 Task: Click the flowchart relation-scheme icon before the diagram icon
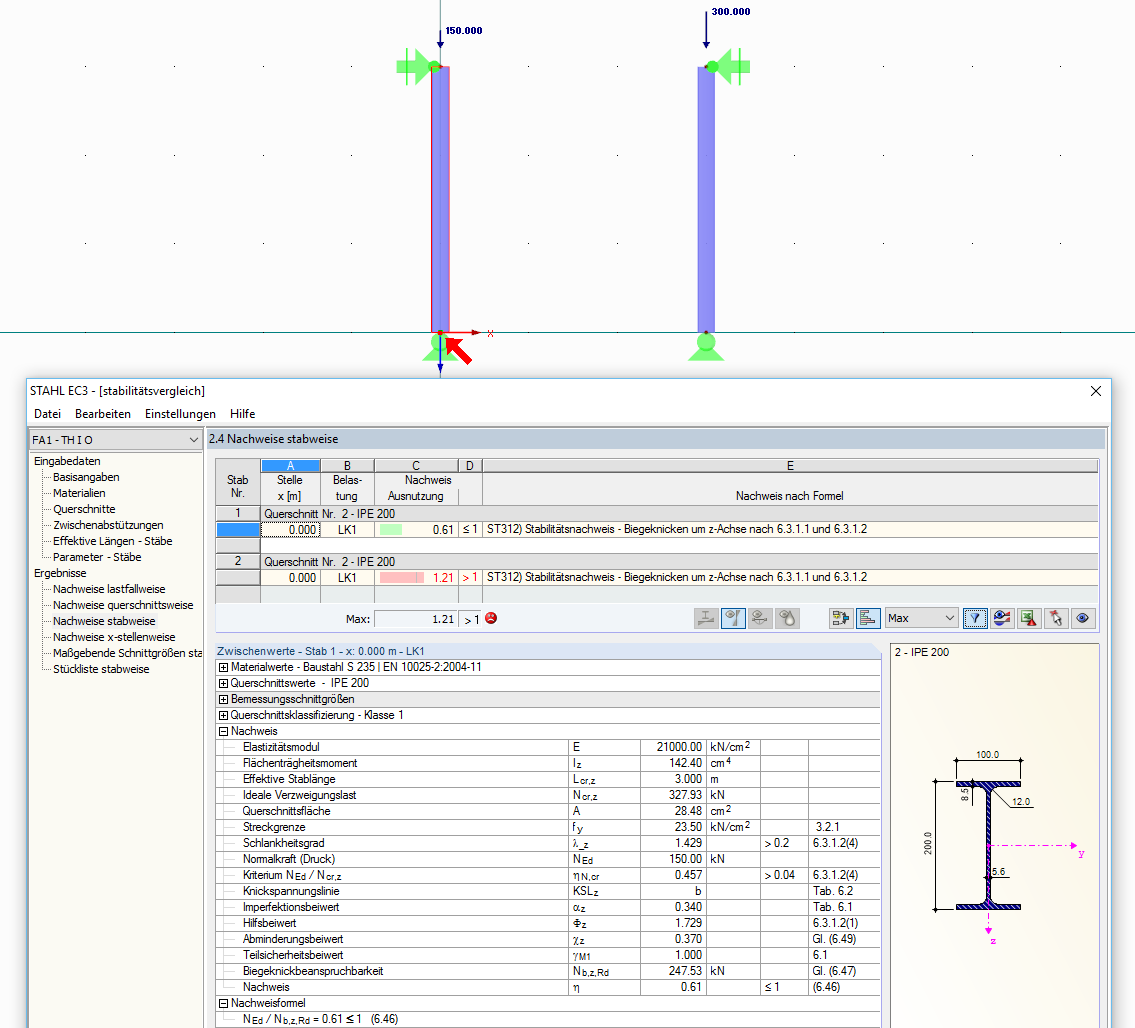coord(839,618)
